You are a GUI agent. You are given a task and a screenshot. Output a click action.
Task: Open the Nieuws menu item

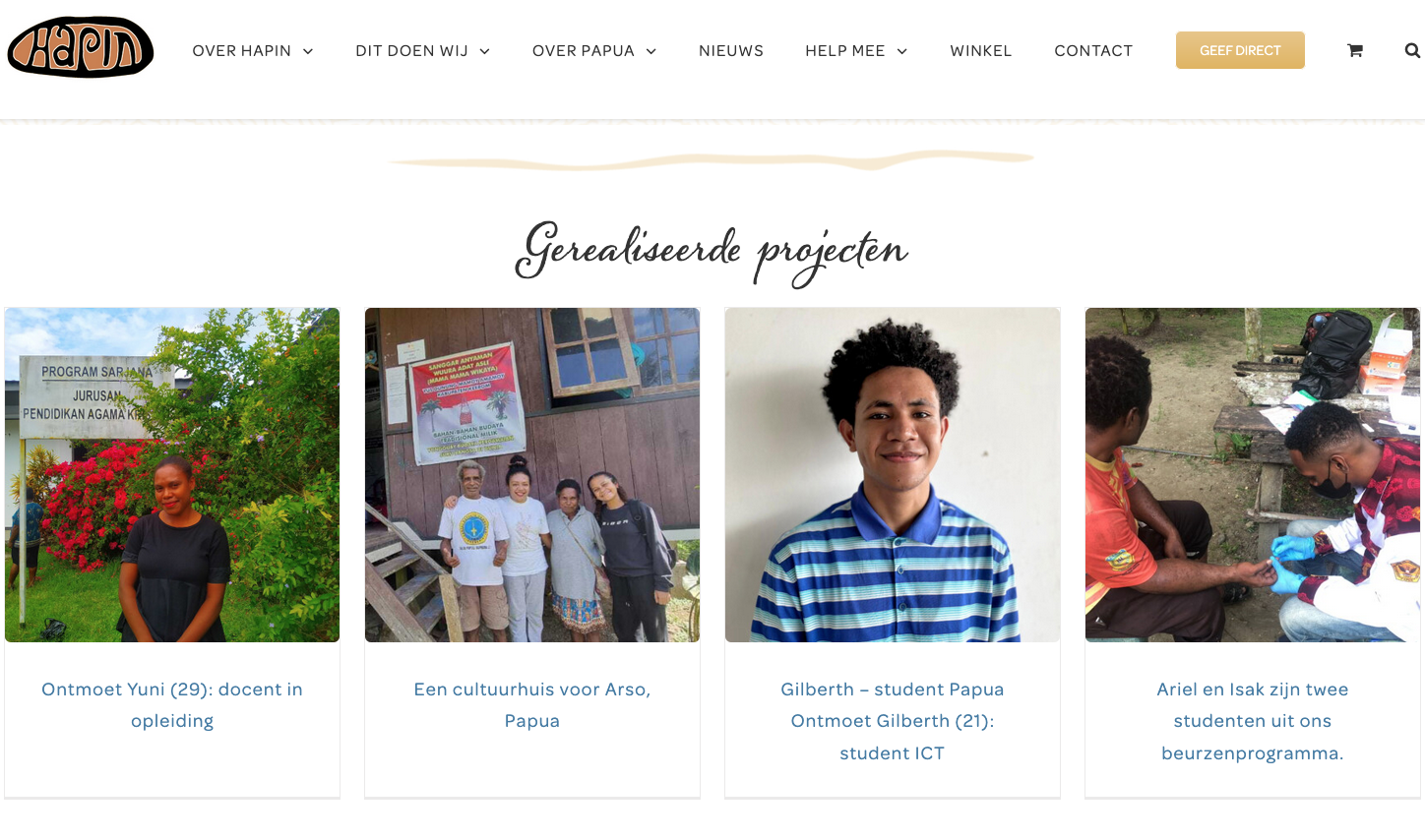(x=731, y=50)
